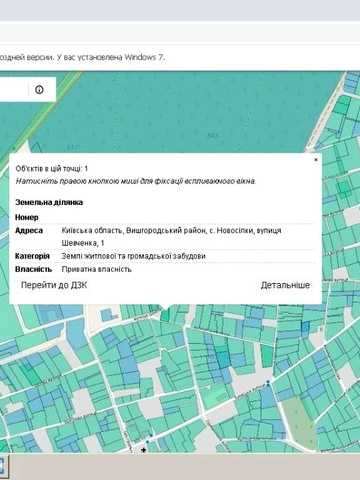Viewport: 360px width, 480px height.
Task: Click the Номер field label
Action: tap(27, 217)
